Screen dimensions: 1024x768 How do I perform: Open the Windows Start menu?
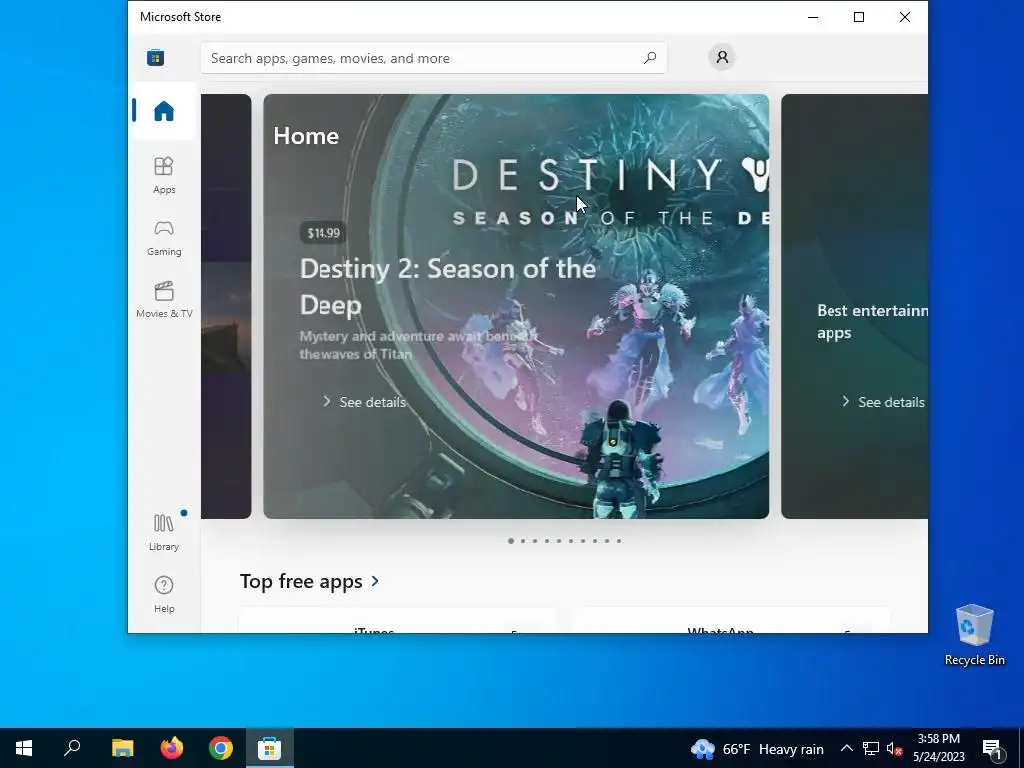pyautogui.click(x=24, y=748)
